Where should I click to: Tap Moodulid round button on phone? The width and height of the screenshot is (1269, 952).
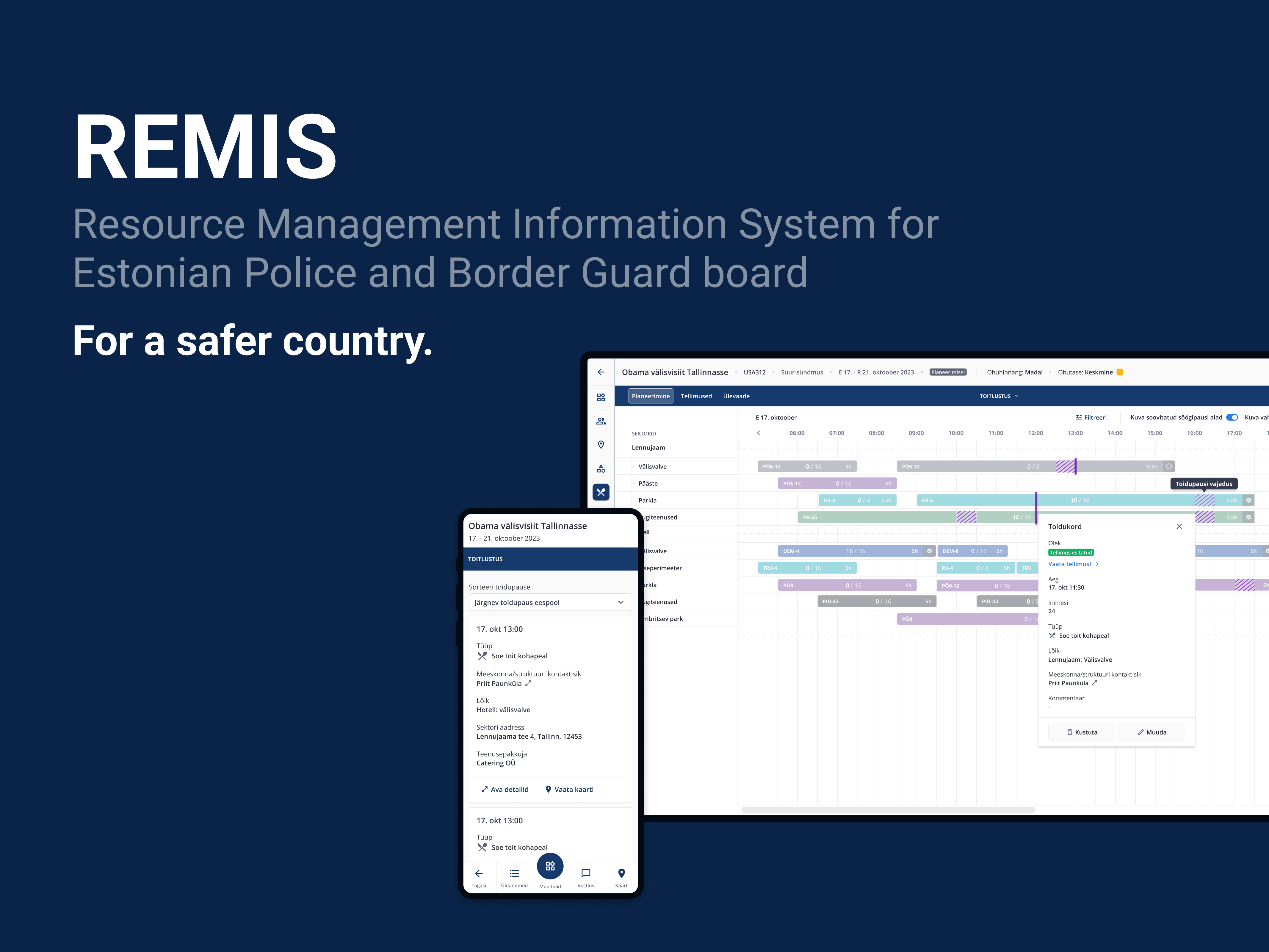coord(550,866)
